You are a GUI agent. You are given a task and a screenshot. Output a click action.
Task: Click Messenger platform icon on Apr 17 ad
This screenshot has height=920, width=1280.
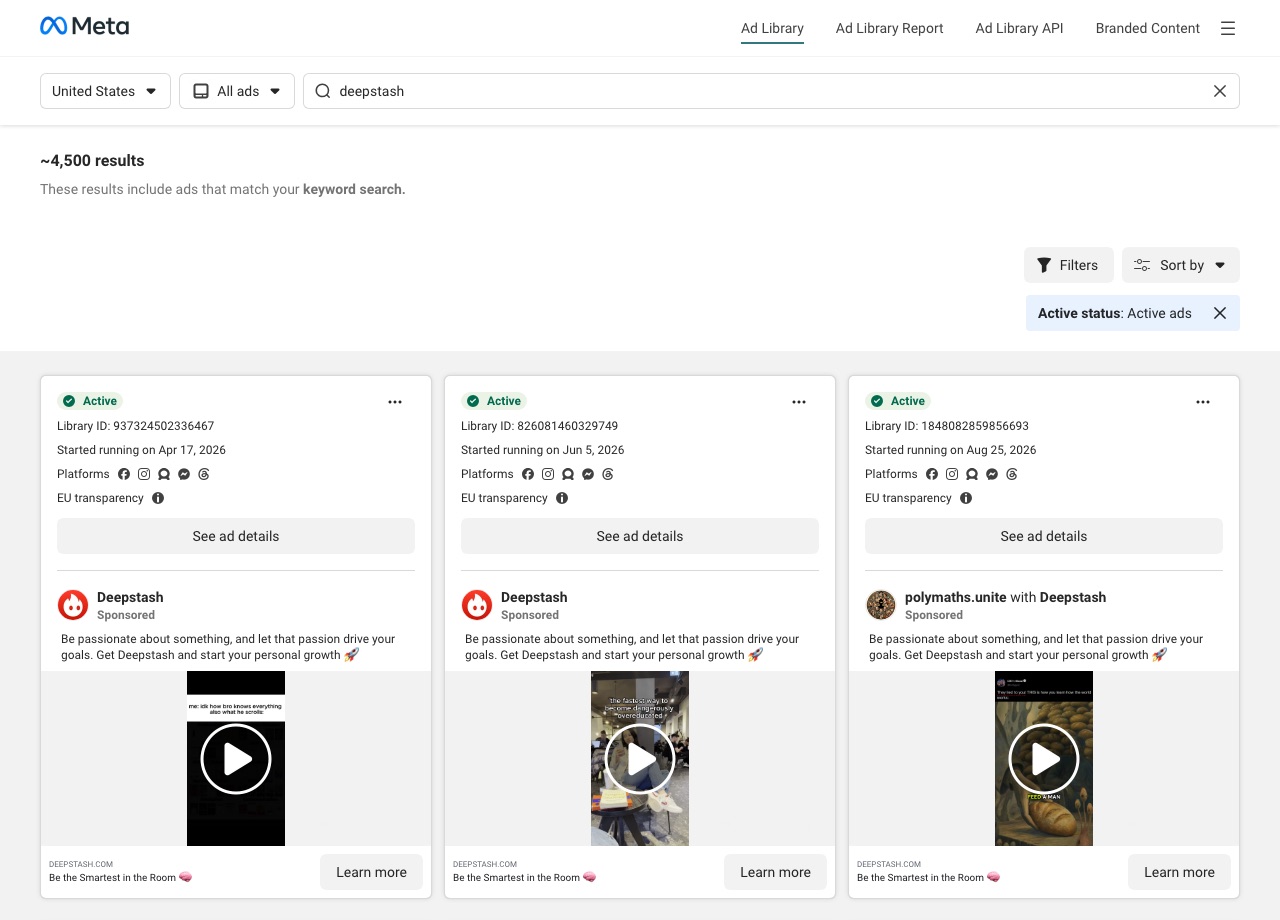click(x=184, y=474)
